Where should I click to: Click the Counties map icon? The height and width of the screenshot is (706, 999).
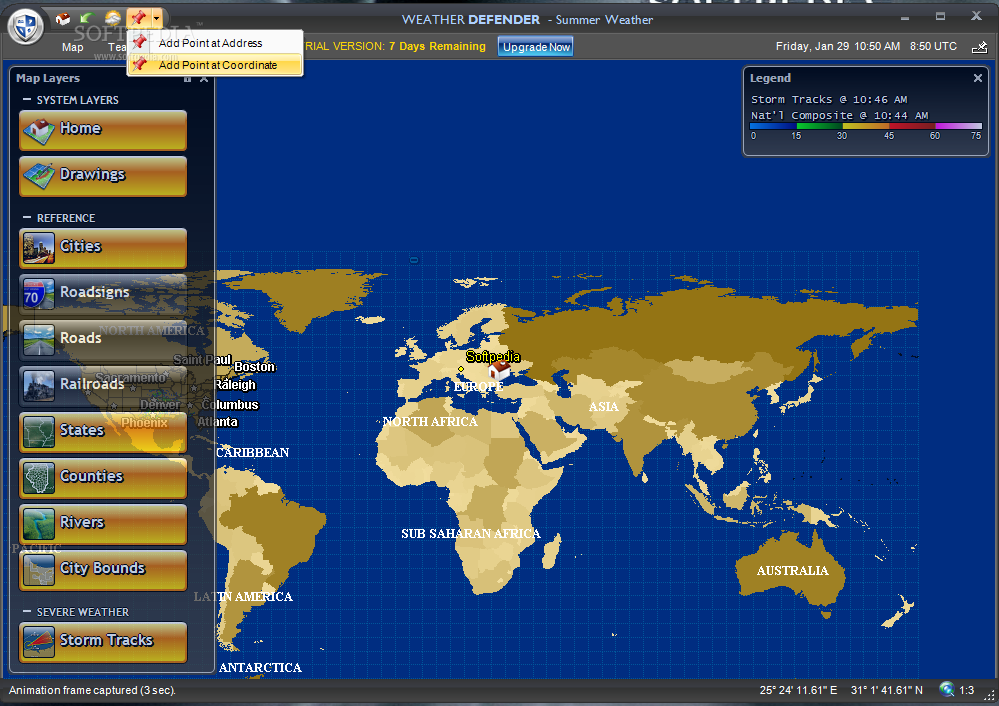point(39,479)
